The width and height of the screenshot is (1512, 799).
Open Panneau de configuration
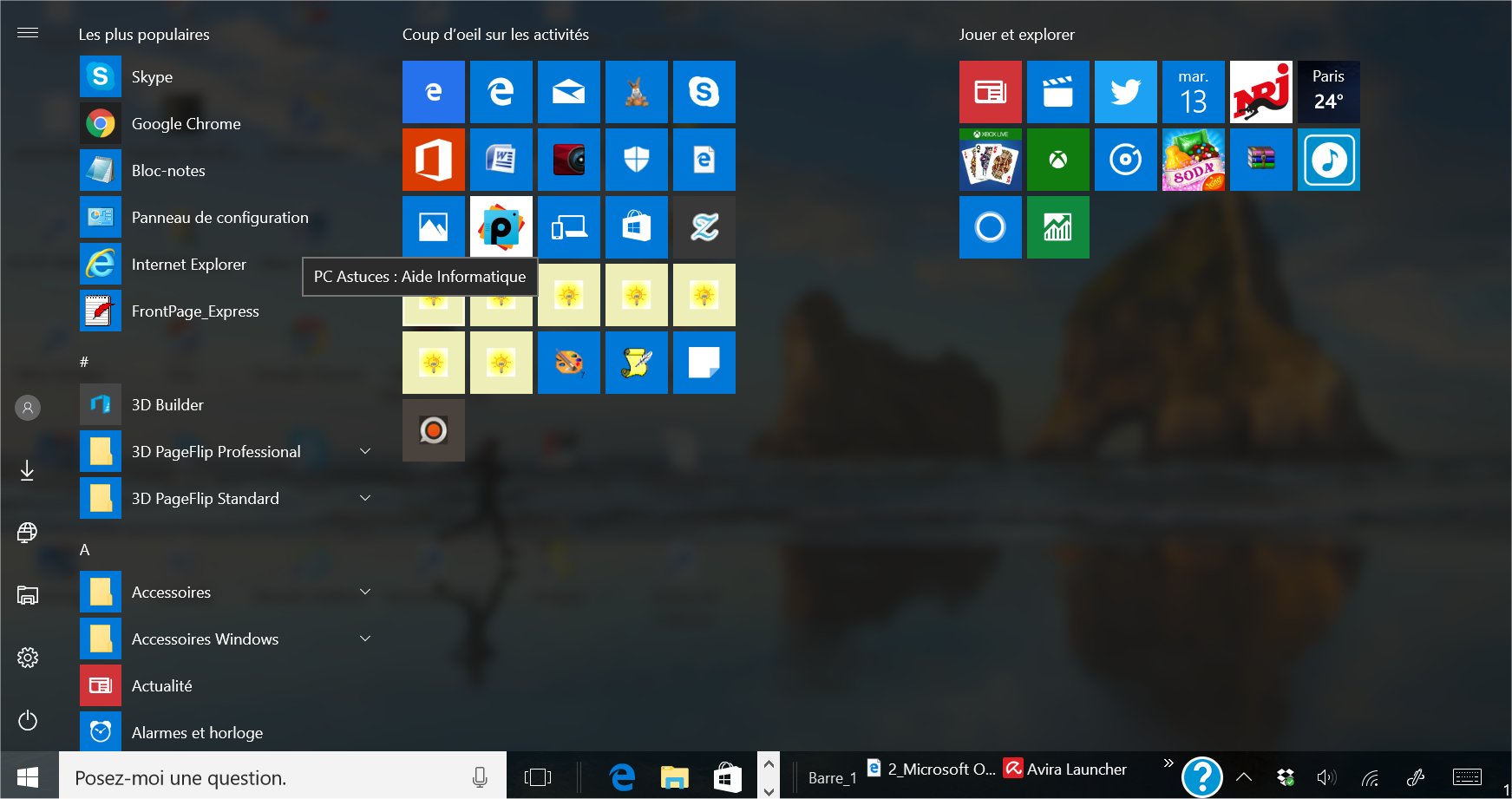[x=227, y=217]
